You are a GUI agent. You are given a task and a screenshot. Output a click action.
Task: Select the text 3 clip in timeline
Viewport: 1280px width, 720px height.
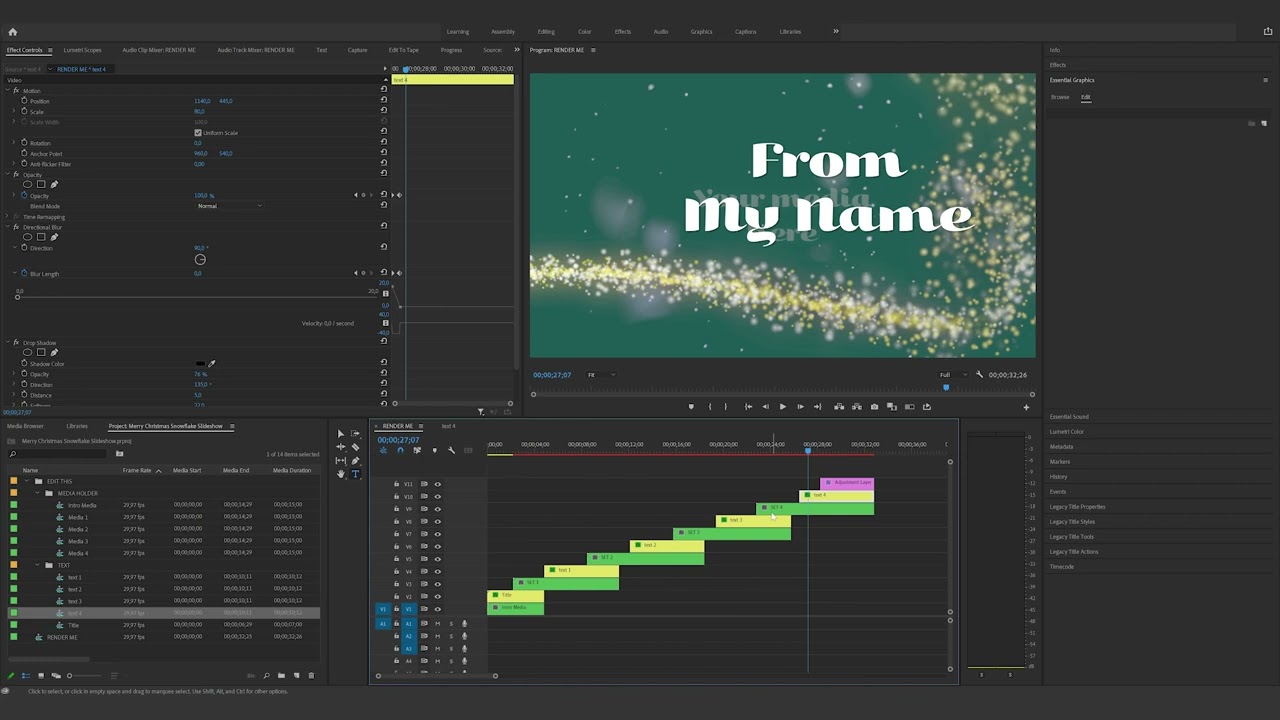[753, 521]
